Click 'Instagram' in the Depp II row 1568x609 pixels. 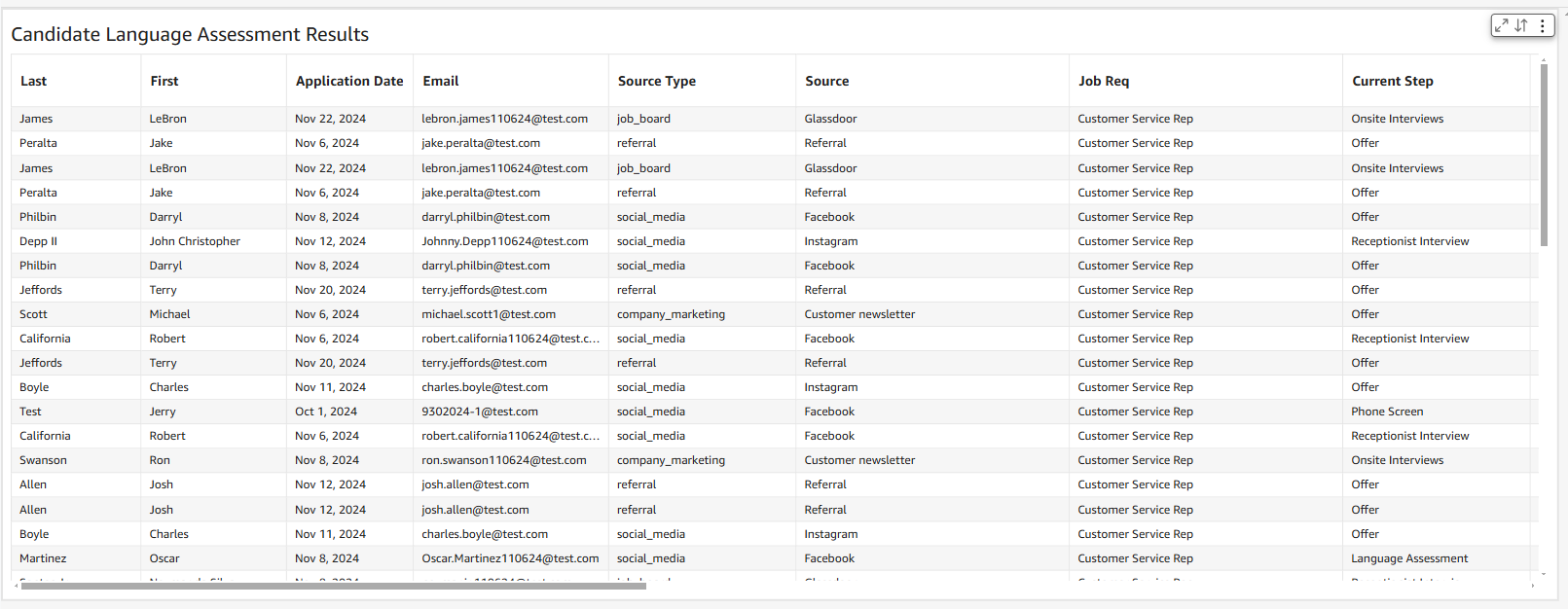click(x=831, y=241)
